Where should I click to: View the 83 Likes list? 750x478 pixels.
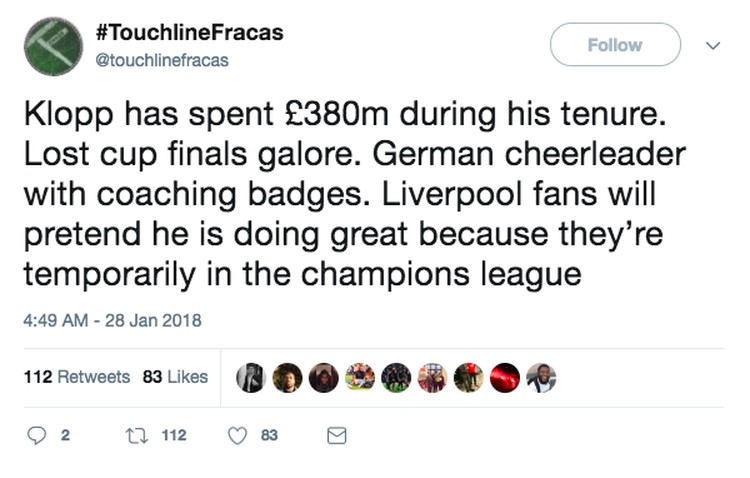[x=175, y=377]
